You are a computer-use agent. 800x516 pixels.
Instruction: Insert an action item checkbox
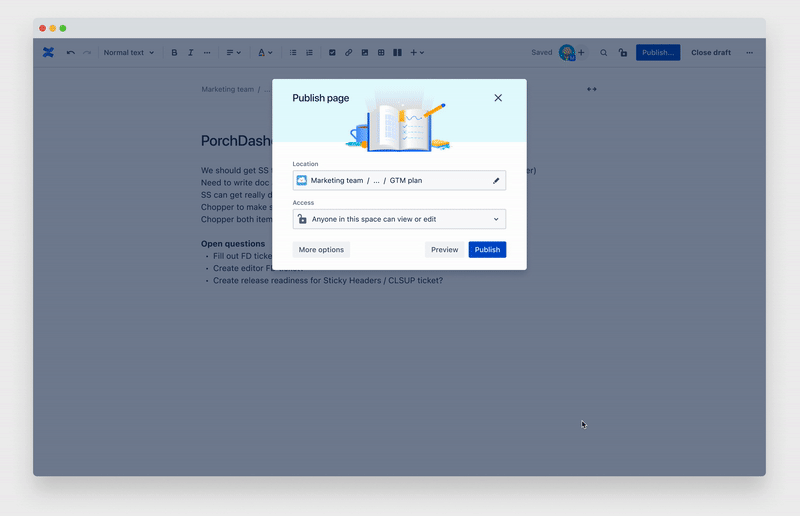[332, 53]
